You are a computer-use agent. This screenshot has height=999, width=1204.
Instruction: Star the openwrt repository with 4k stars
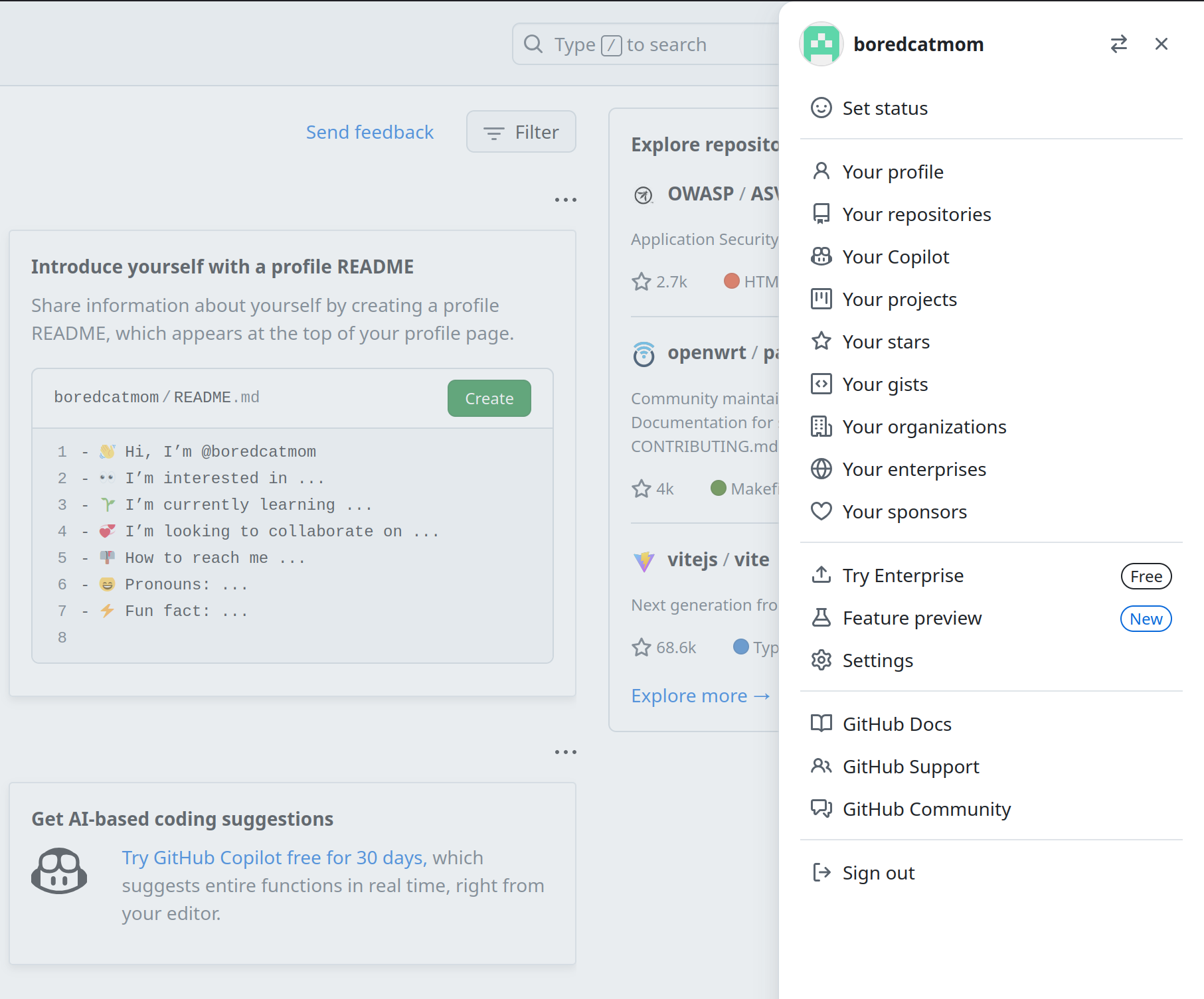click(642, 489)
